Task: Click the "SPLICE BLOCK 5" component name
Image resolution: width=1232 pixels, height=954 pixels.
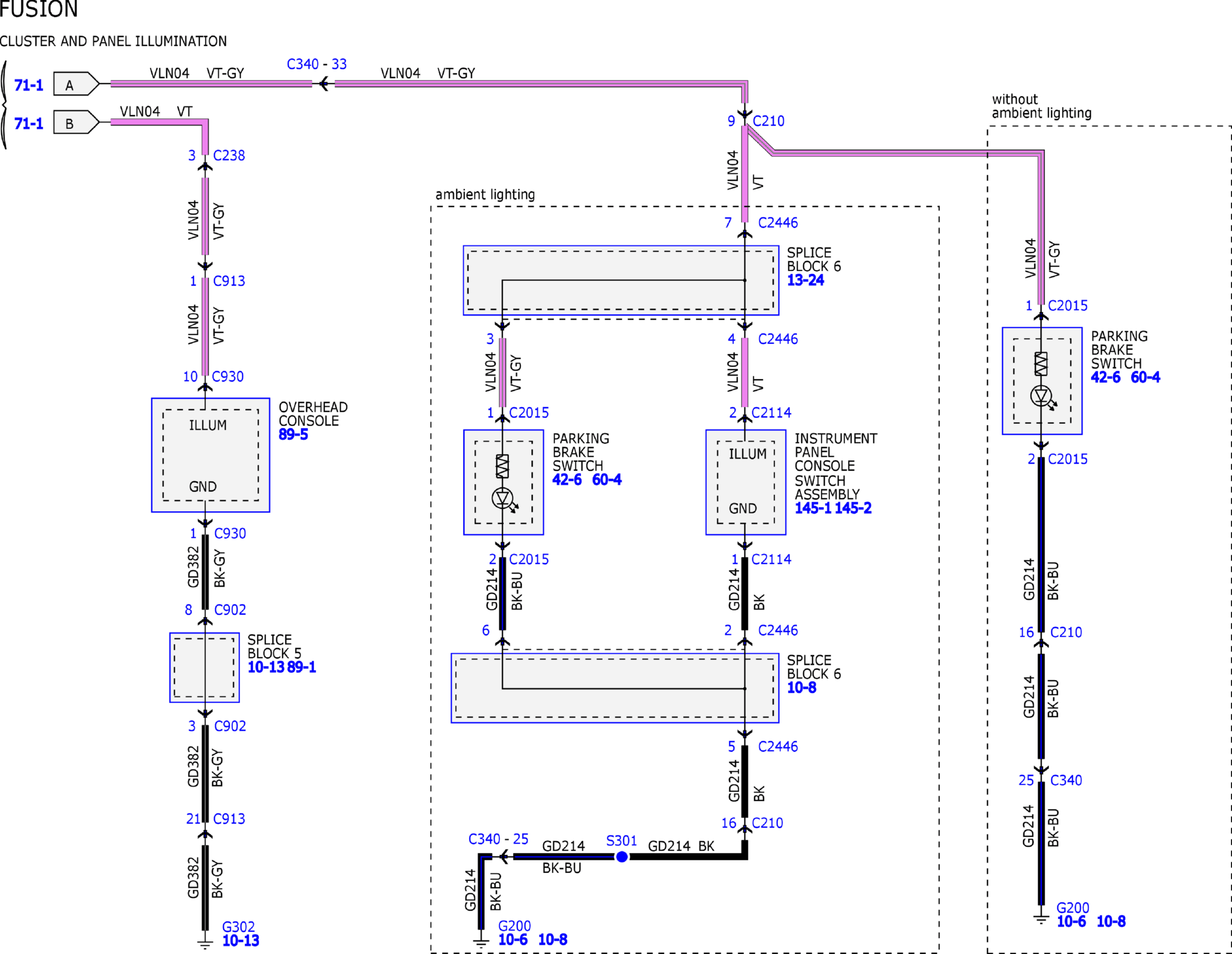Action: pyautogui.click(x=275, y=646)
